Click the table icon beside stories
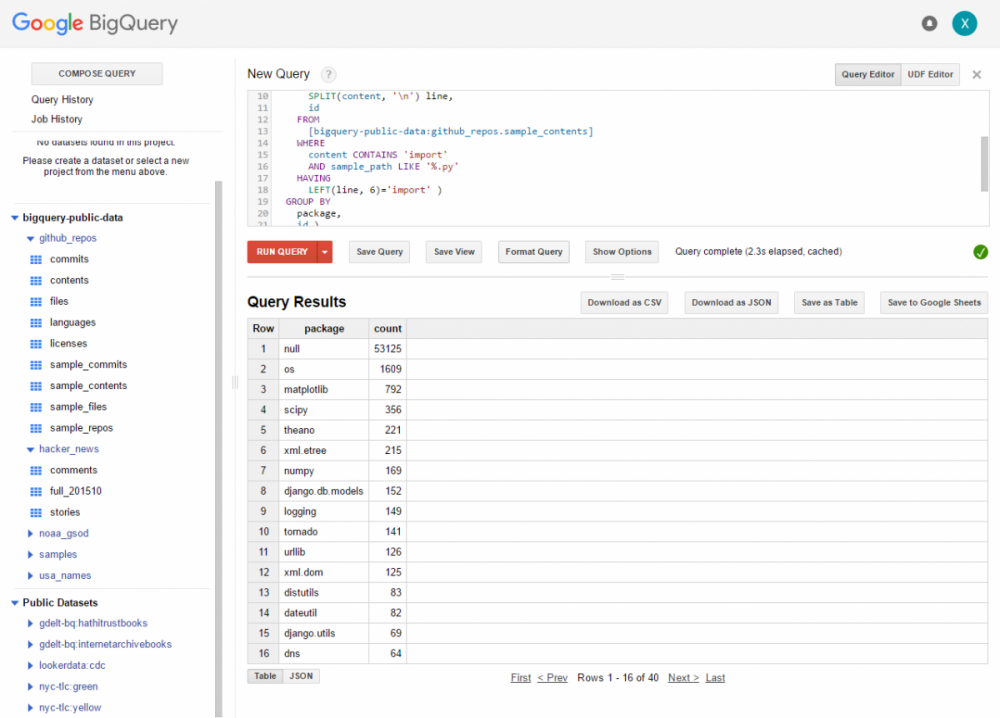Screen dimensions: 1000x718 click(x=36, y=512)
